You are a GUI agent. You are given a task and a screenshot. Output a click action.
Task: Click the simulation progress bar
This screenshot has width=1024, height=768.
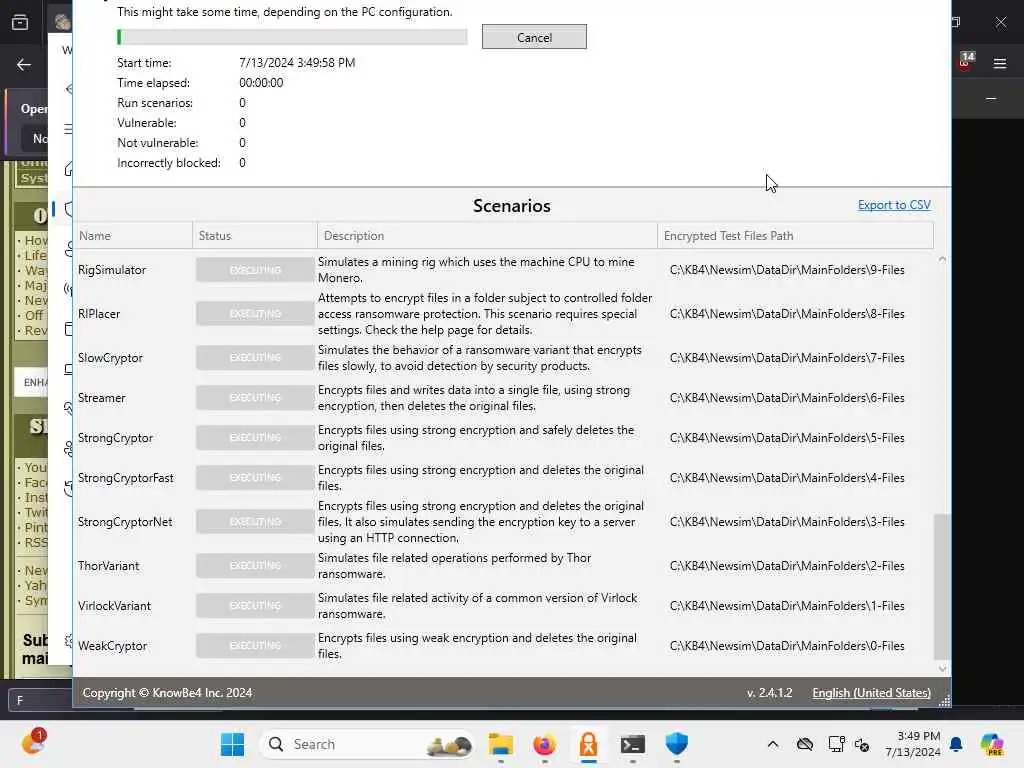292,37
